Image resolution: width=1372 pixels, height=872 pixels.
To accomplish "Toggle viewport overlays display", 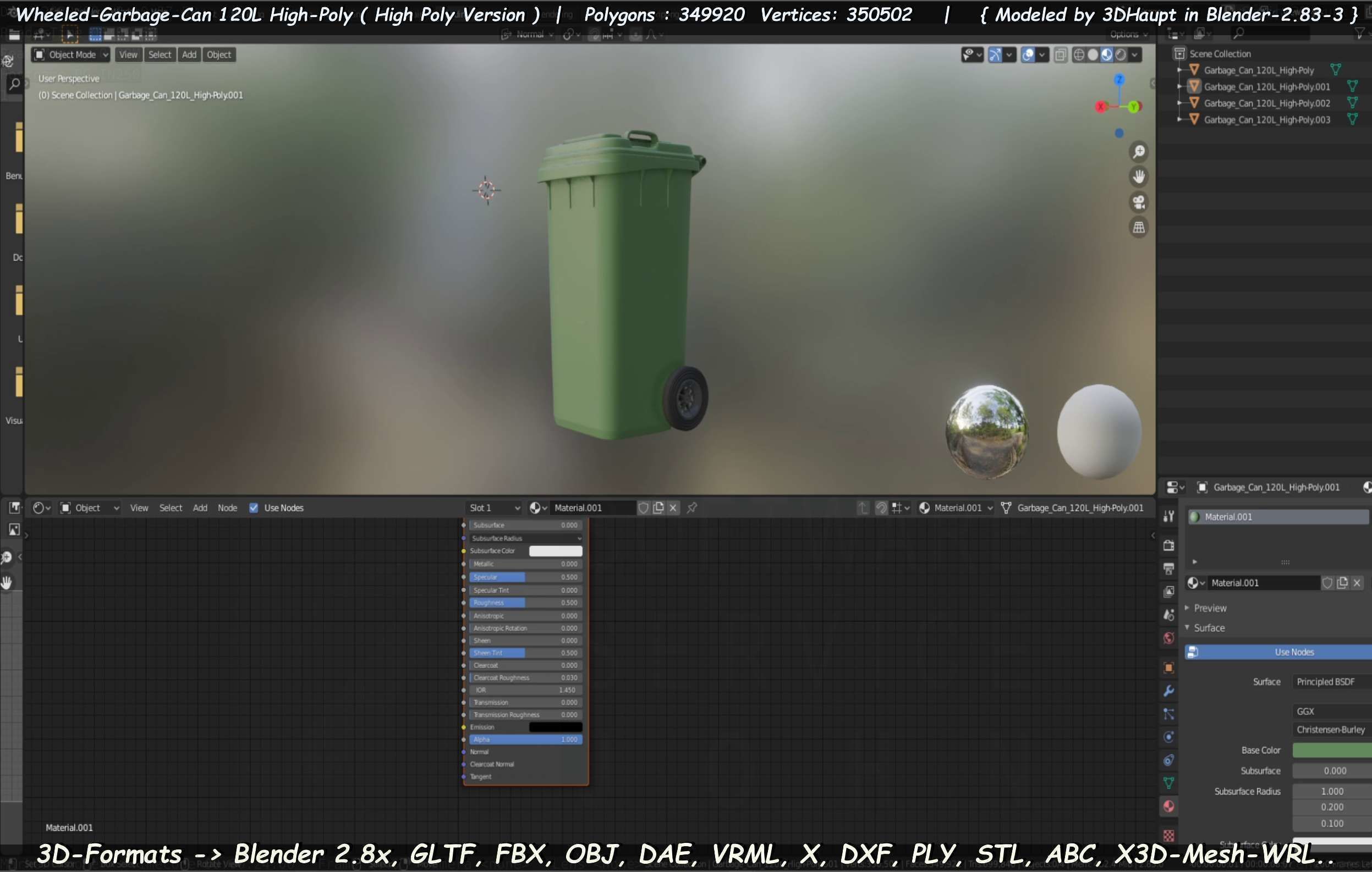I will tap(1028, 54).
